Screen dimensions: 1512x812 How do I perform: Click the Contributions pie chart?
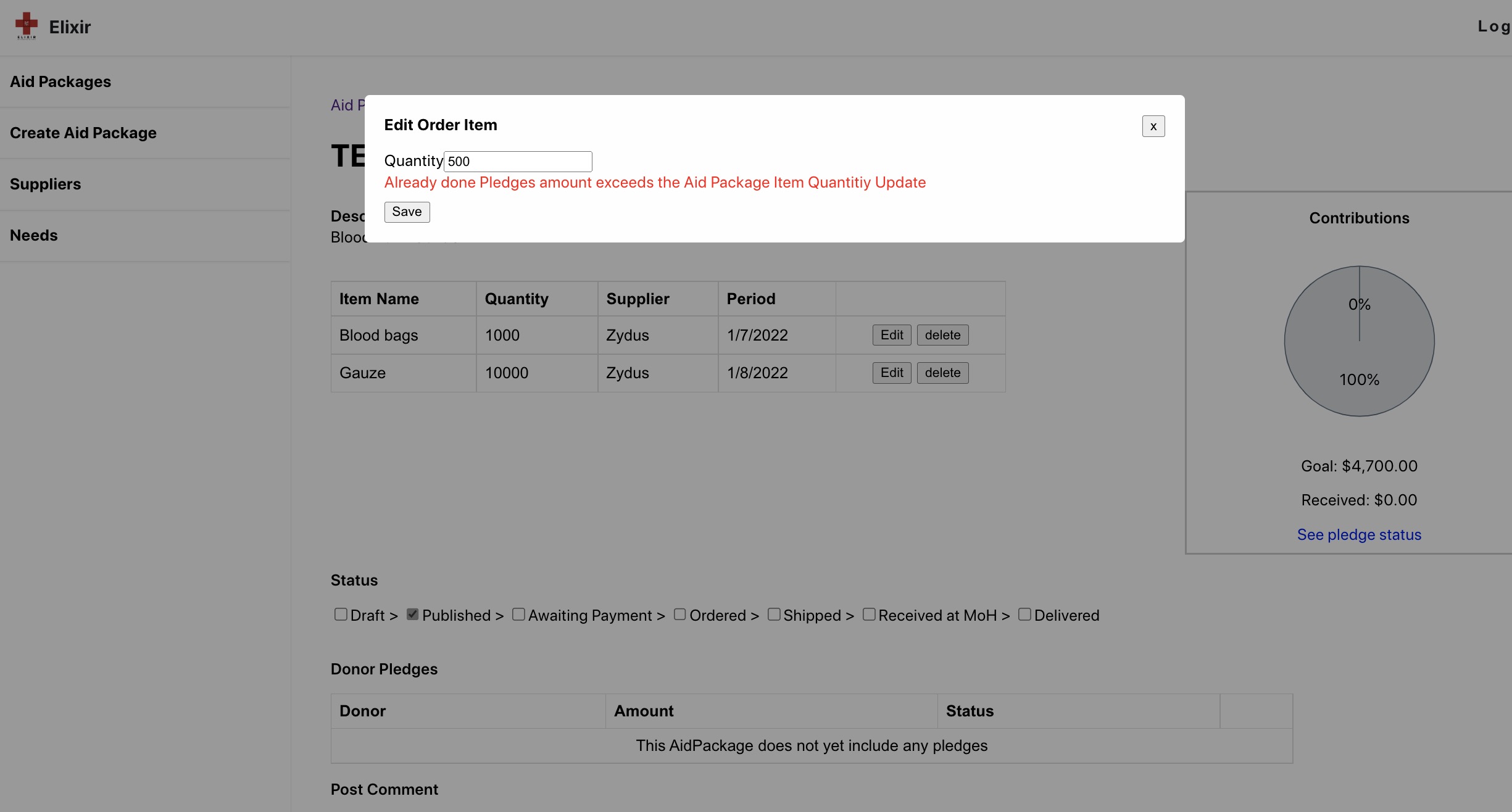(x=1359, y=341)
